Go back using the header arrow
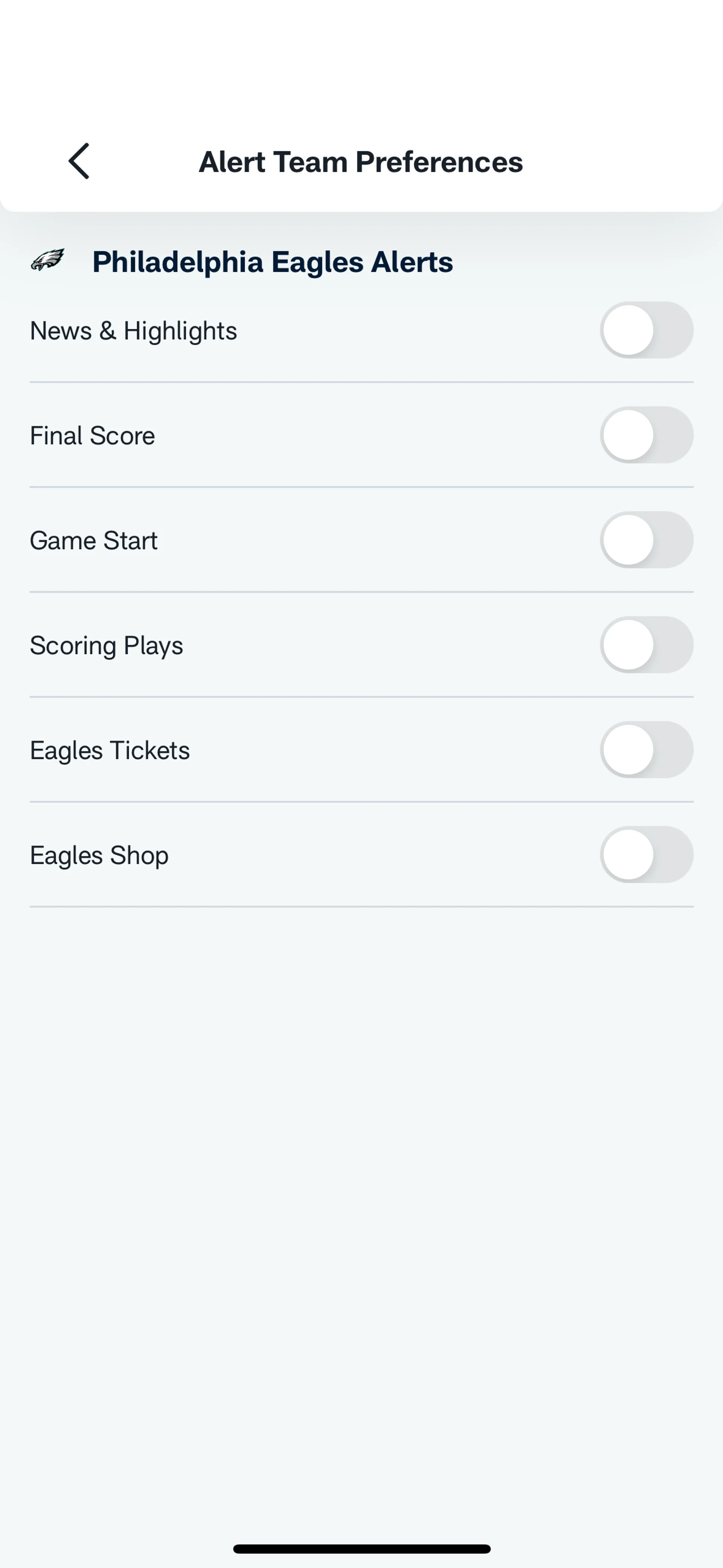 (x=79, y=161)
